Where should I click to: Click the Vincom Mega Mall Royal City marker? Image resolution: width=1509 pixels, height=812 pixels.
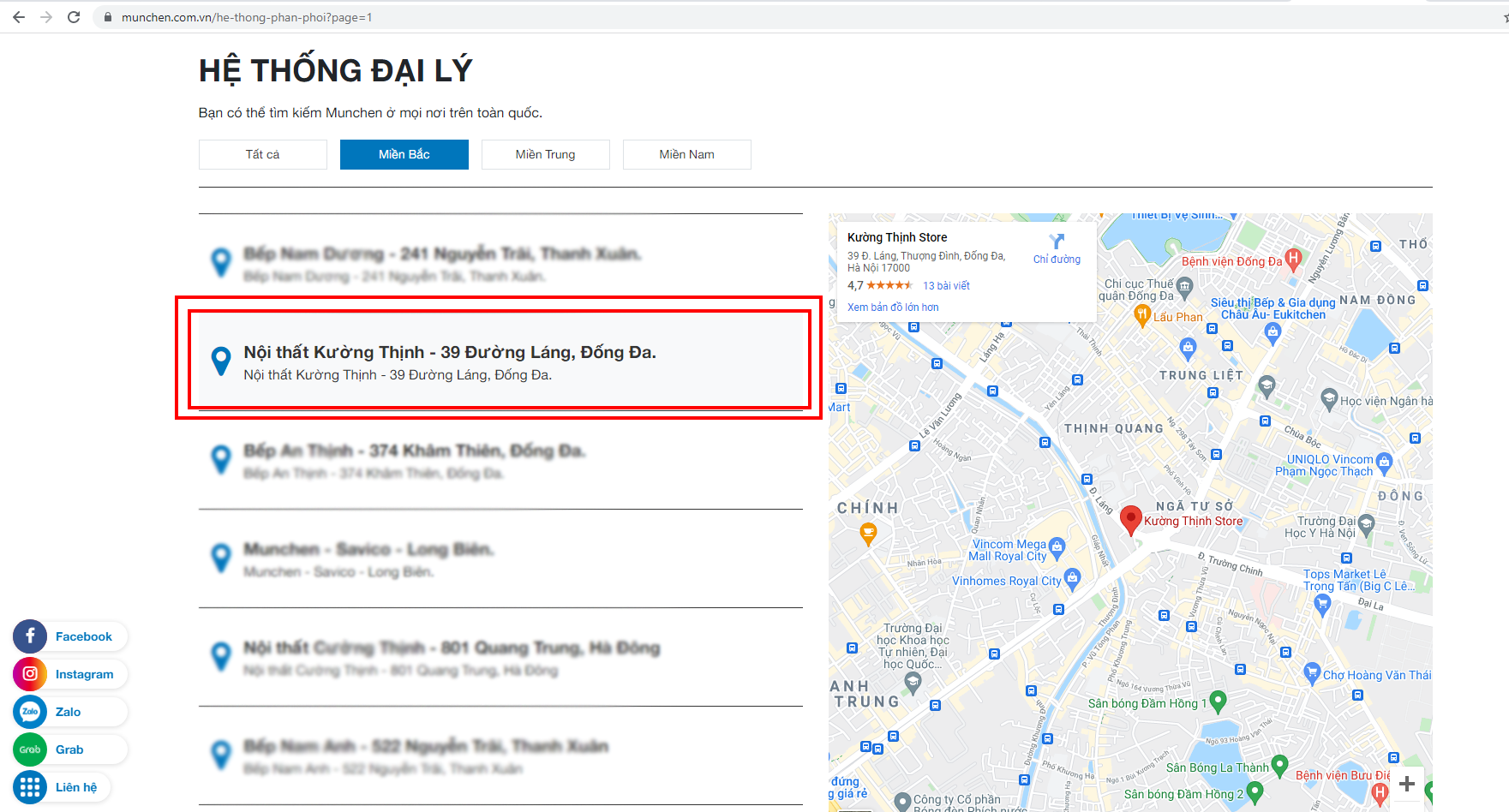pyautogui.click(x=1057, y=546)
